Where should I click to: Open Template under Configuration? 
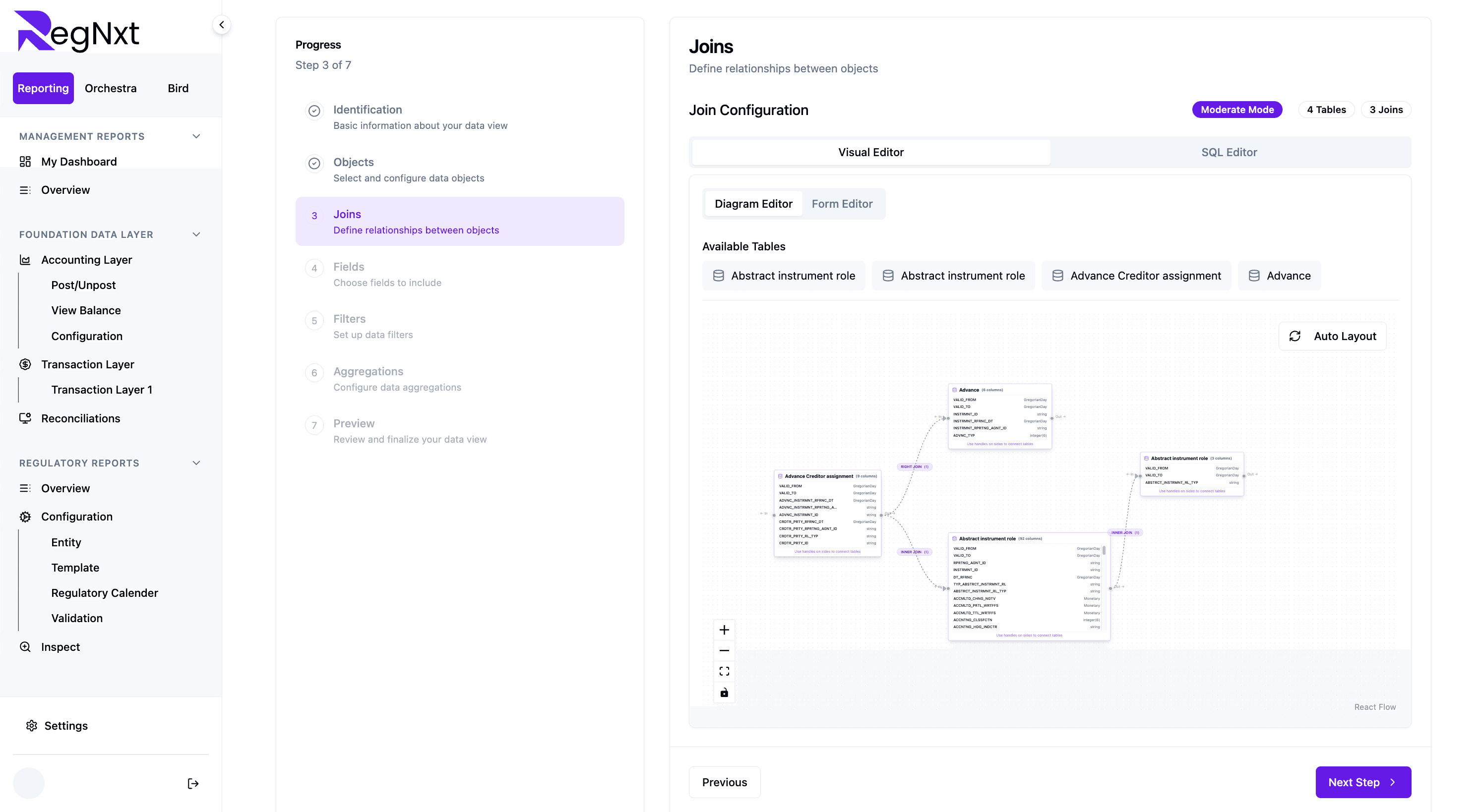coord(75,568)
